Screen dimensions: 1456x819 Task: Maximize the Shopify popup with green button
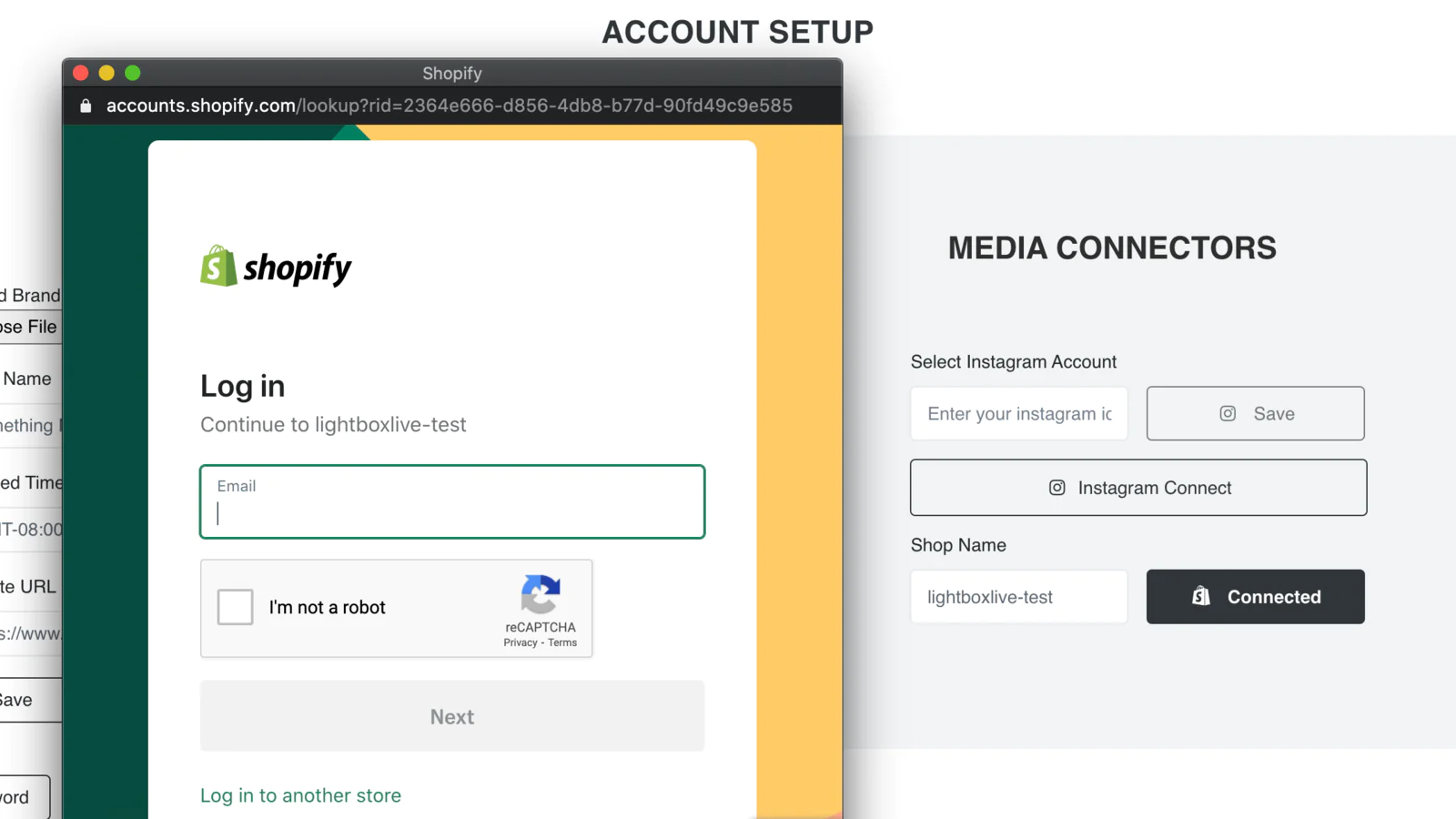point(133,73)
